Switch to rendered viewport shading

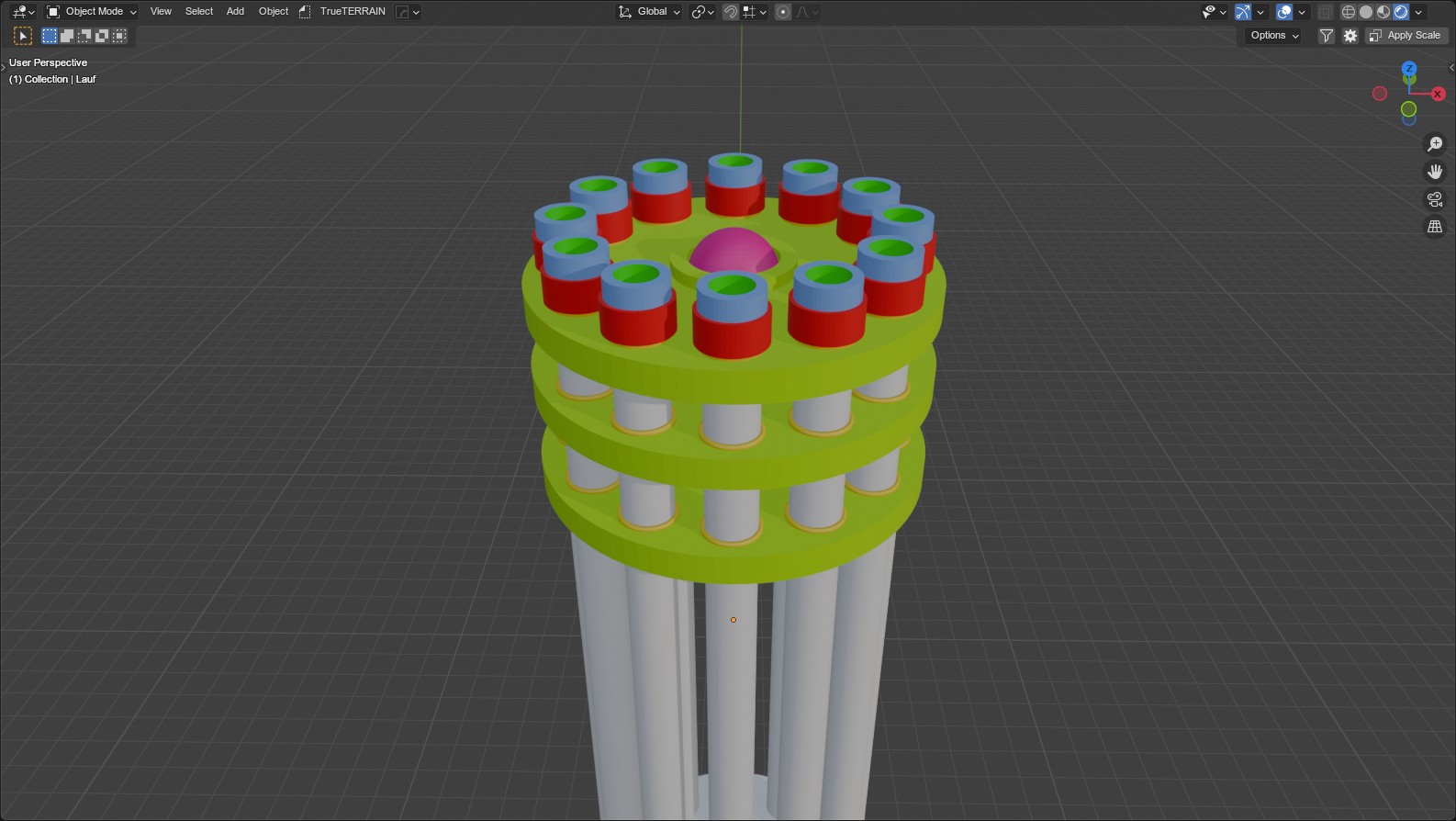pyautogui.click(x=1401, y=12)
